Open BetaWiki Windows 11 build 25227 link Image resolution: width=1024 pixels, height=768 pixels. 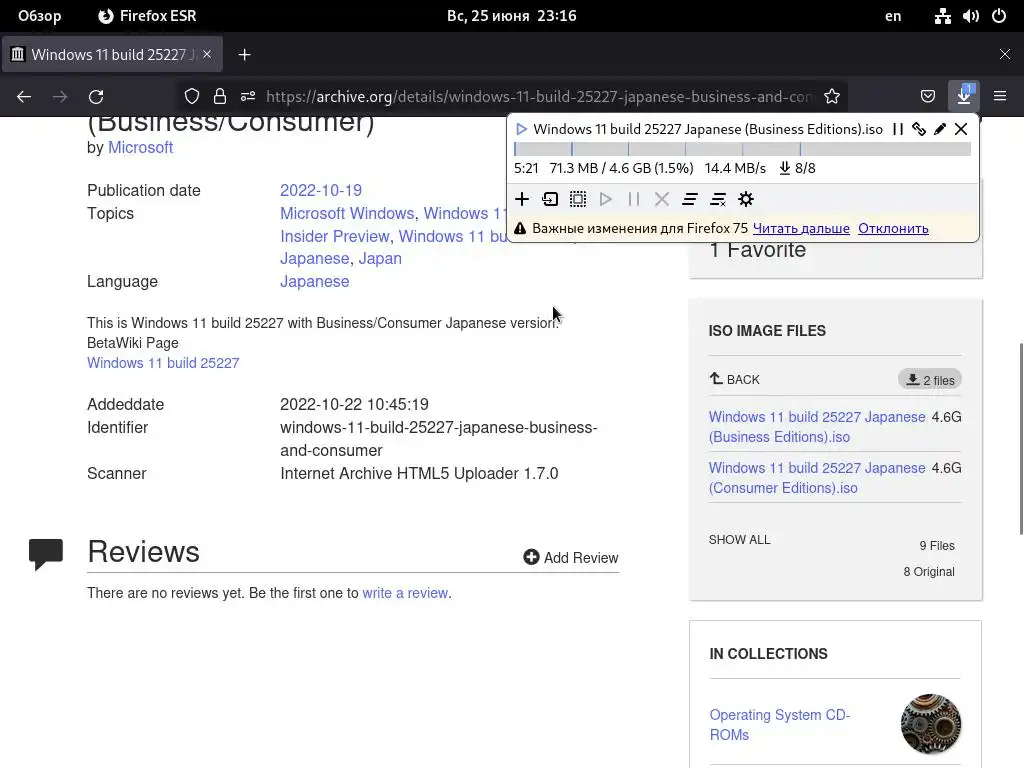tap(163, 363)
